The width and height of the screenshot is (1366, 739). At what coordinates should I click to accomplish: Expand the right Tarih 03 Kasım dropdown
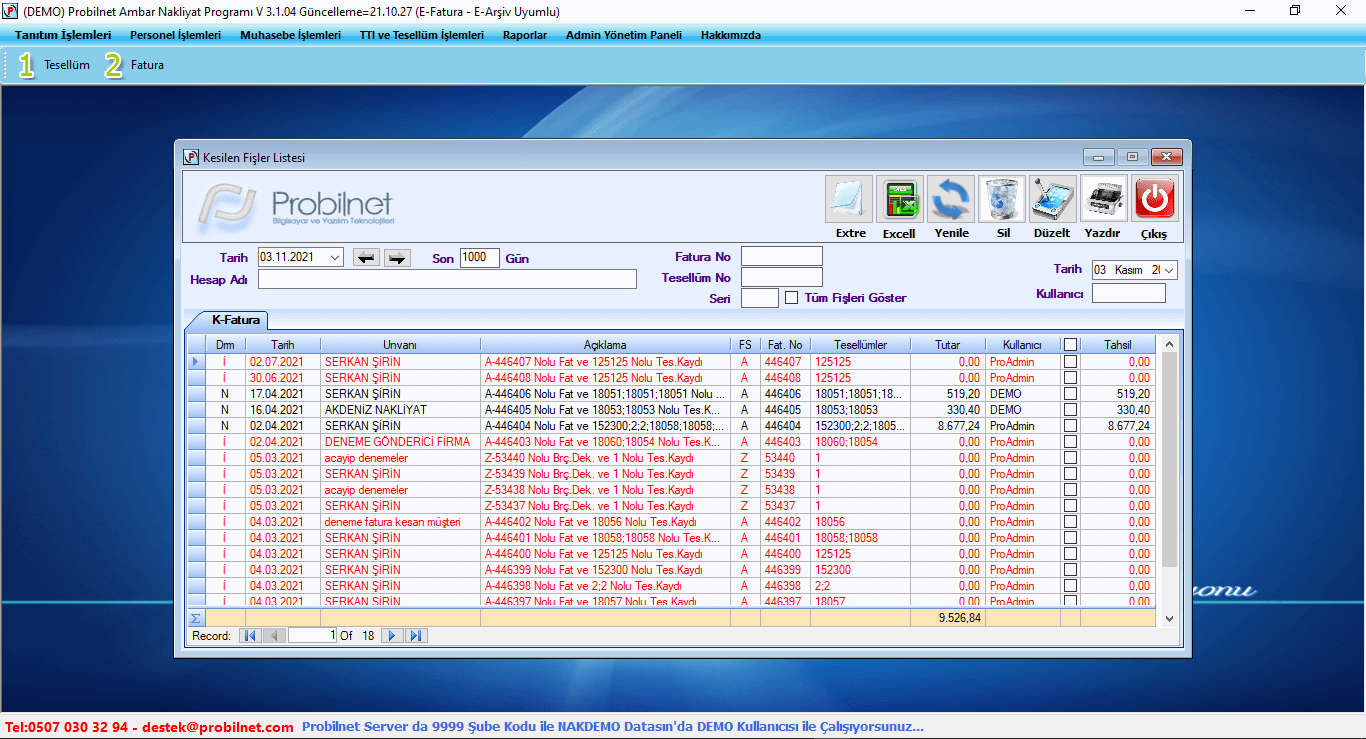click(1169, 270)
